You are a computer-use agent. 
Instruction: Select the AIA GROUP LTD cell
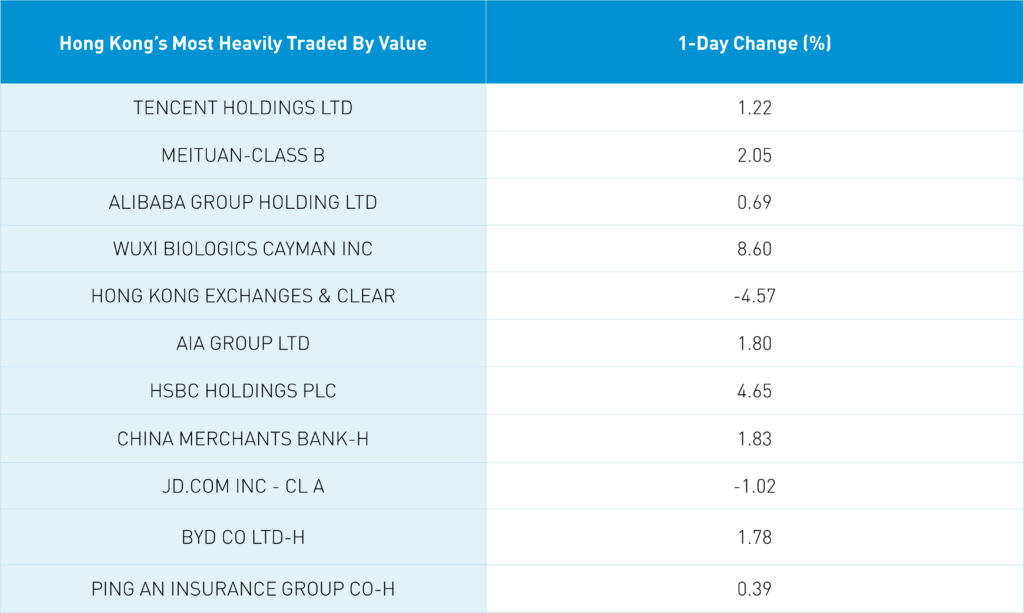click(x=243, y=343)
